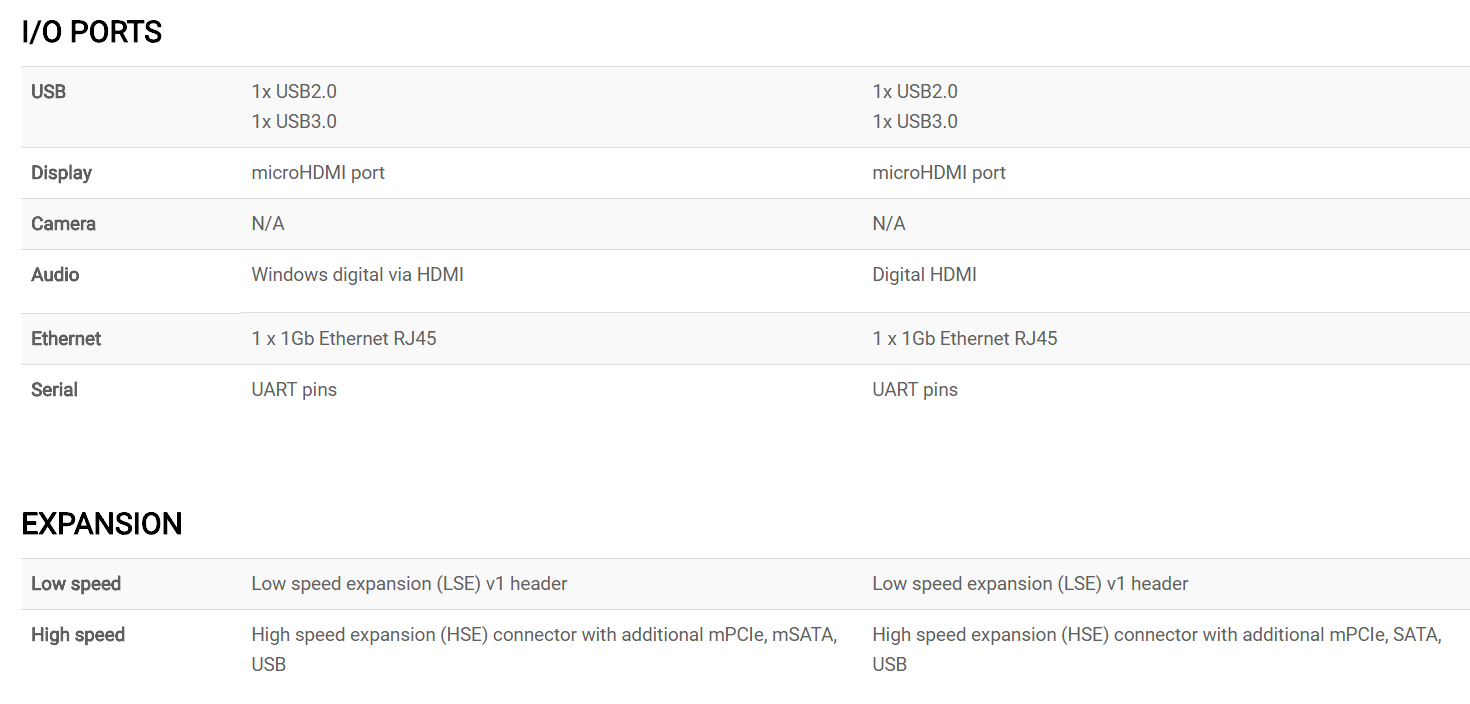
Task: Click the Low speed row label
Action: [x=76, y=584]
